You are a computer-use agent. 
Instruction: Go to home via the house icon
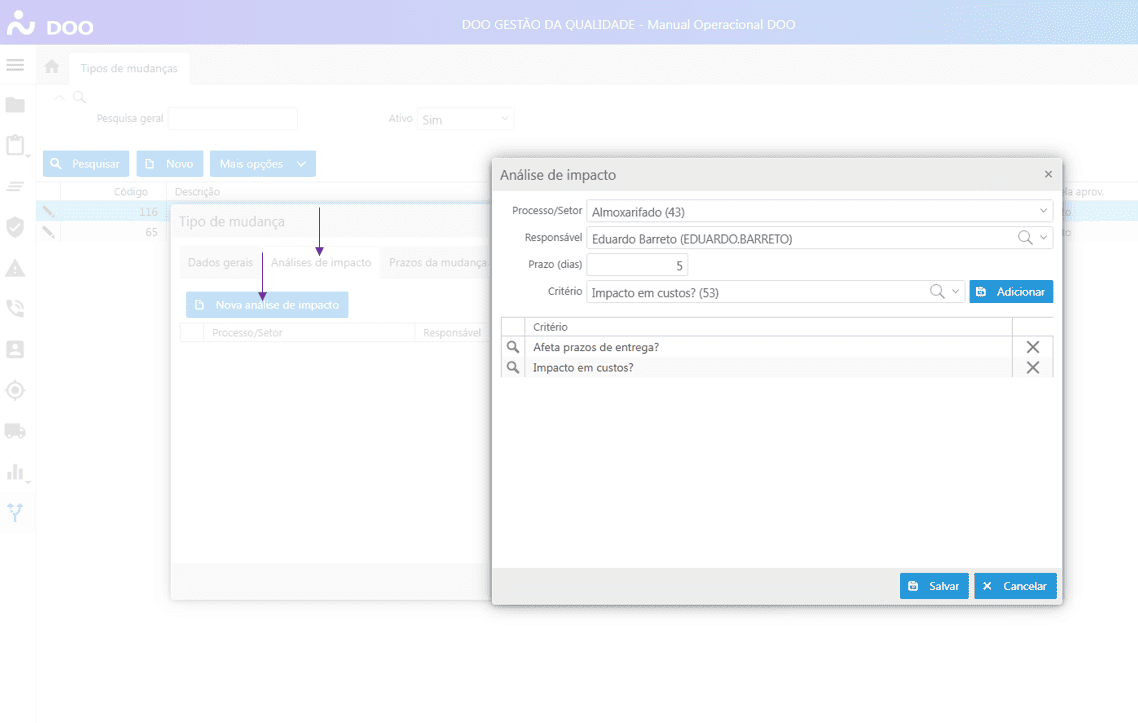click(x=52, y=67)
